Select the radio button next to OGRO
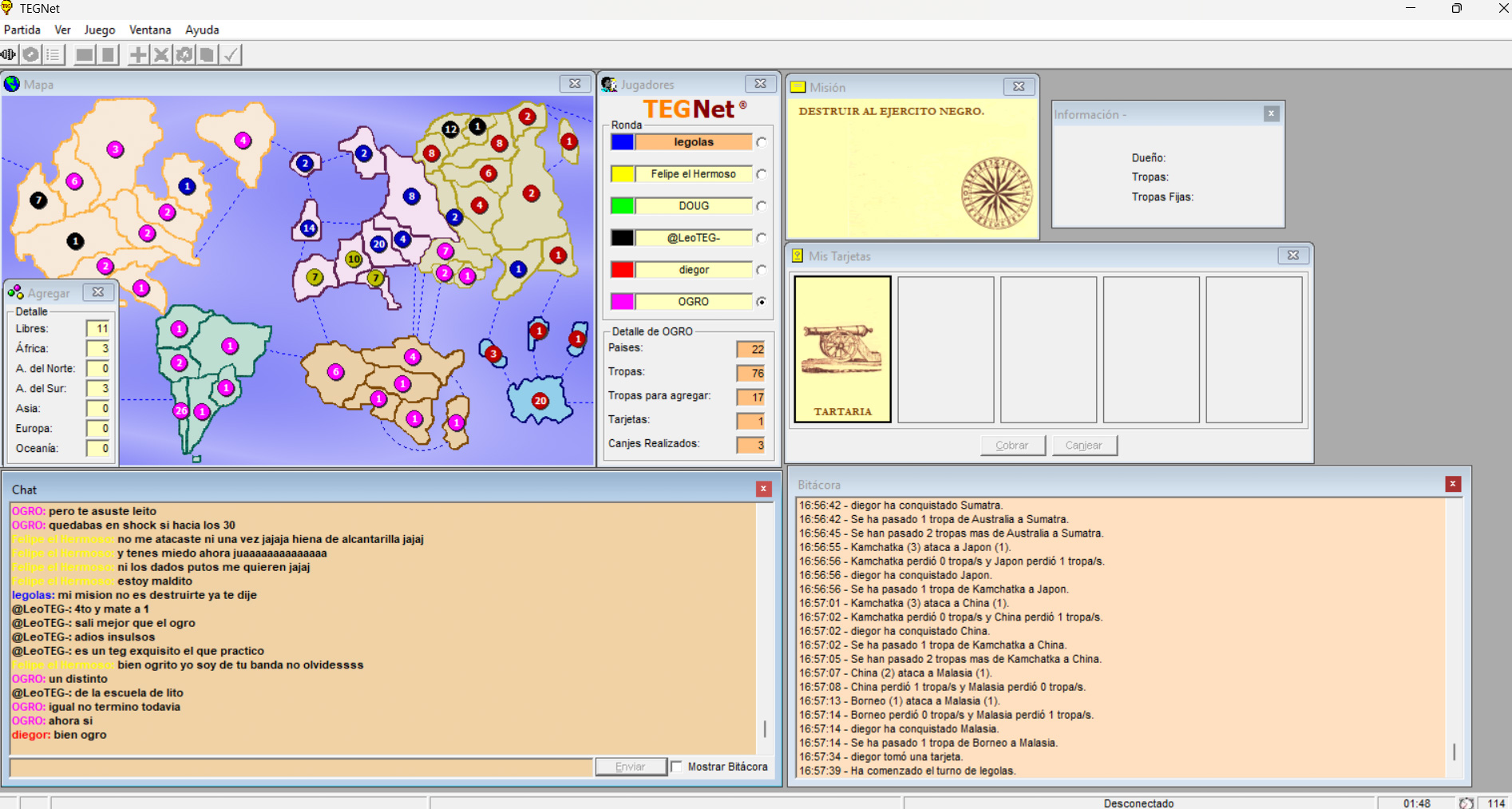The height and width of the screenshot is (809, 1512). (x=762, y=302)
